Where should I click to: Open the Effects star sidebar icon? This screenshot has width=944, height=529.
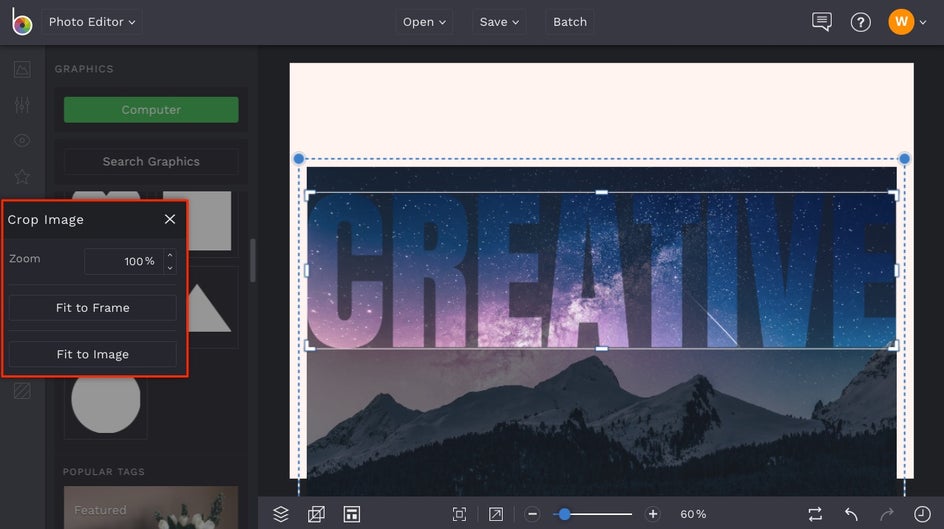point(22,176)
